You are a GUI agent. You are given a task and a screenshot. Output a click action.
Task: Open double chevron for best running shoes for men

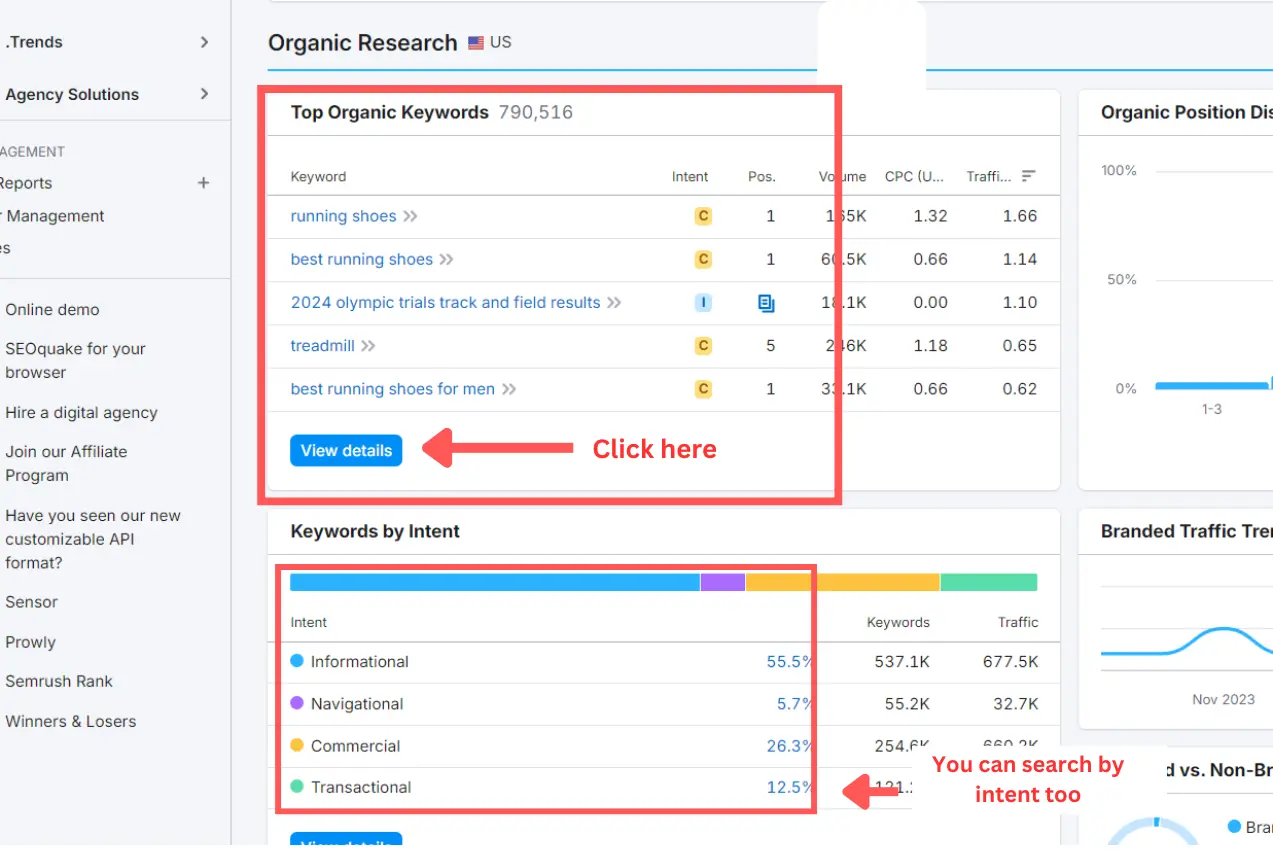(x=509, y=389)
